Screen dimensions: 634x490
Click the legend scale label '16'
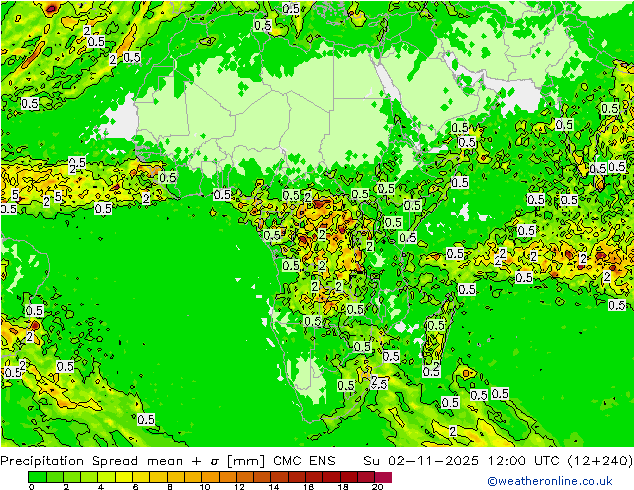(x=309, y=487)
